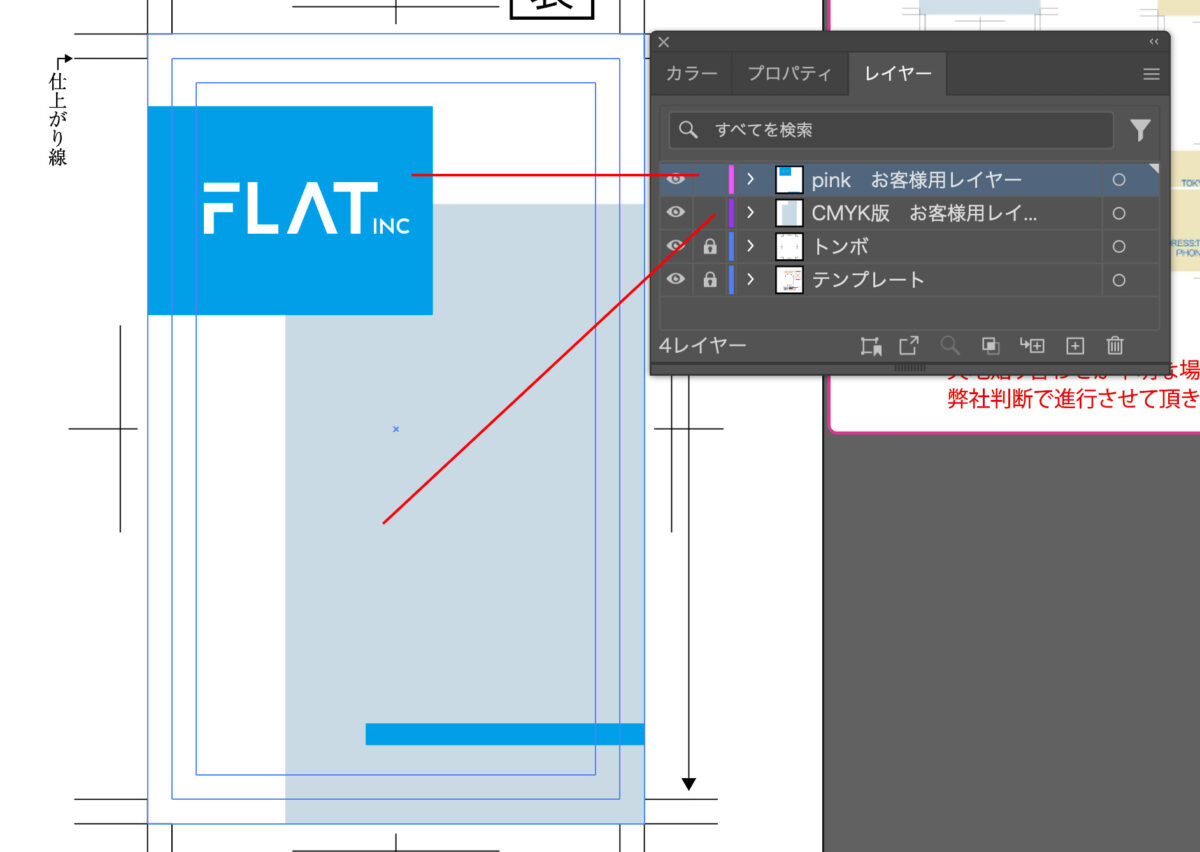Unlock the トンボ layer

click(x=710, y=246)
